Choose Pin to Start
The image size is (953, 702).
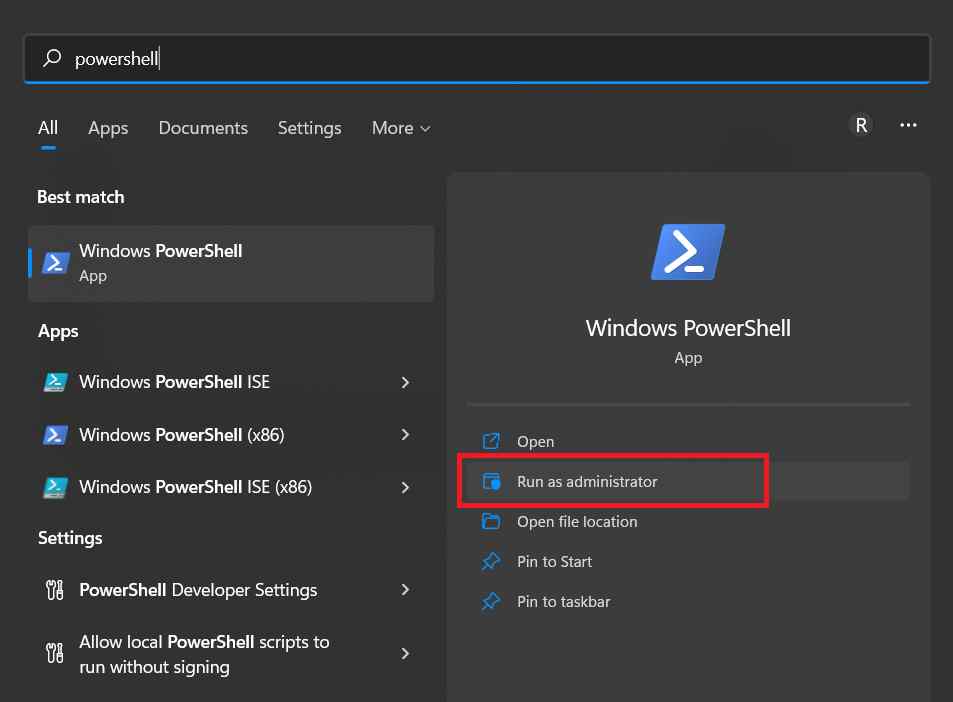click(x=554, y=562)
